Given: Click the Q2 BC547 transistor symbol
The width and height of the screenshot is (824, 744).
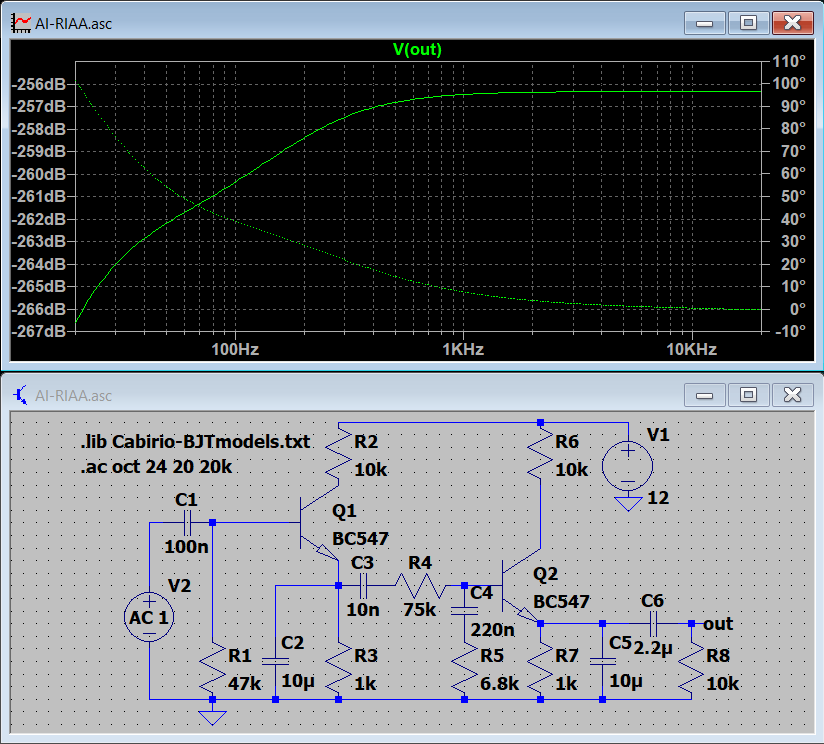Looking at the screenshot, I should (x=521, y=586).
